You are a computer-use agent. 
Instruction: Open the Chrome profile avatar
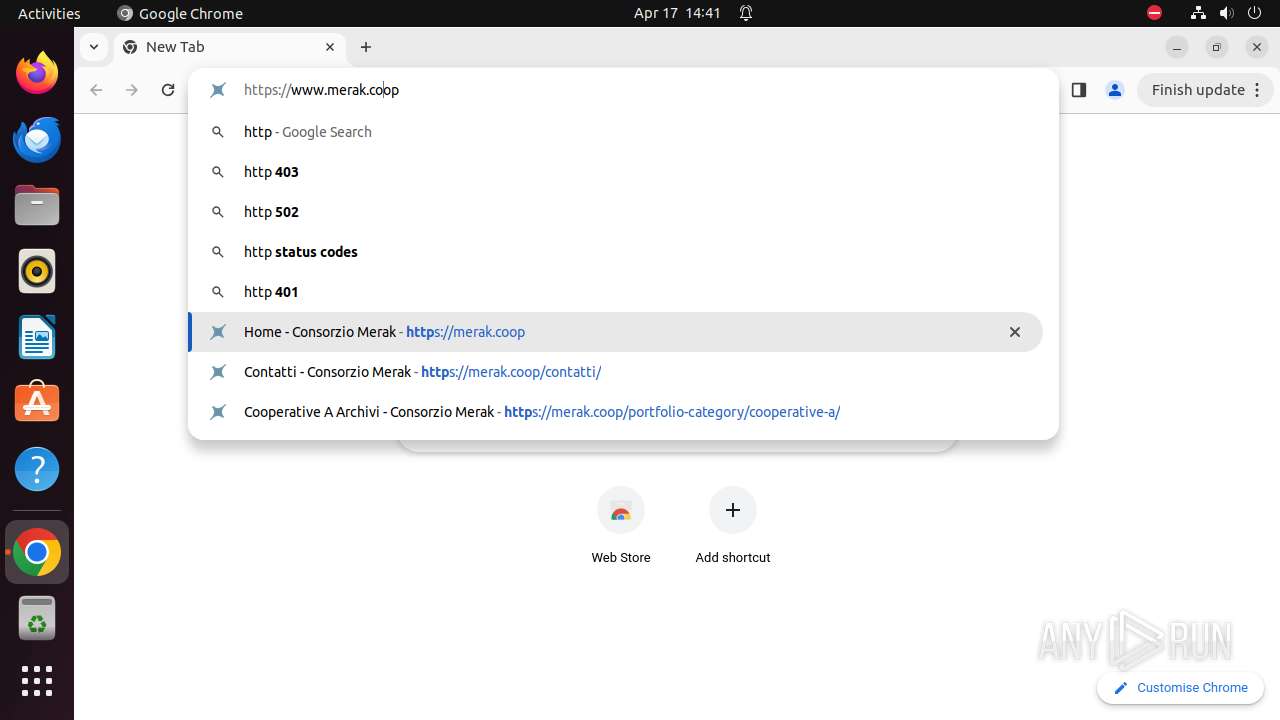point(1114,90)
